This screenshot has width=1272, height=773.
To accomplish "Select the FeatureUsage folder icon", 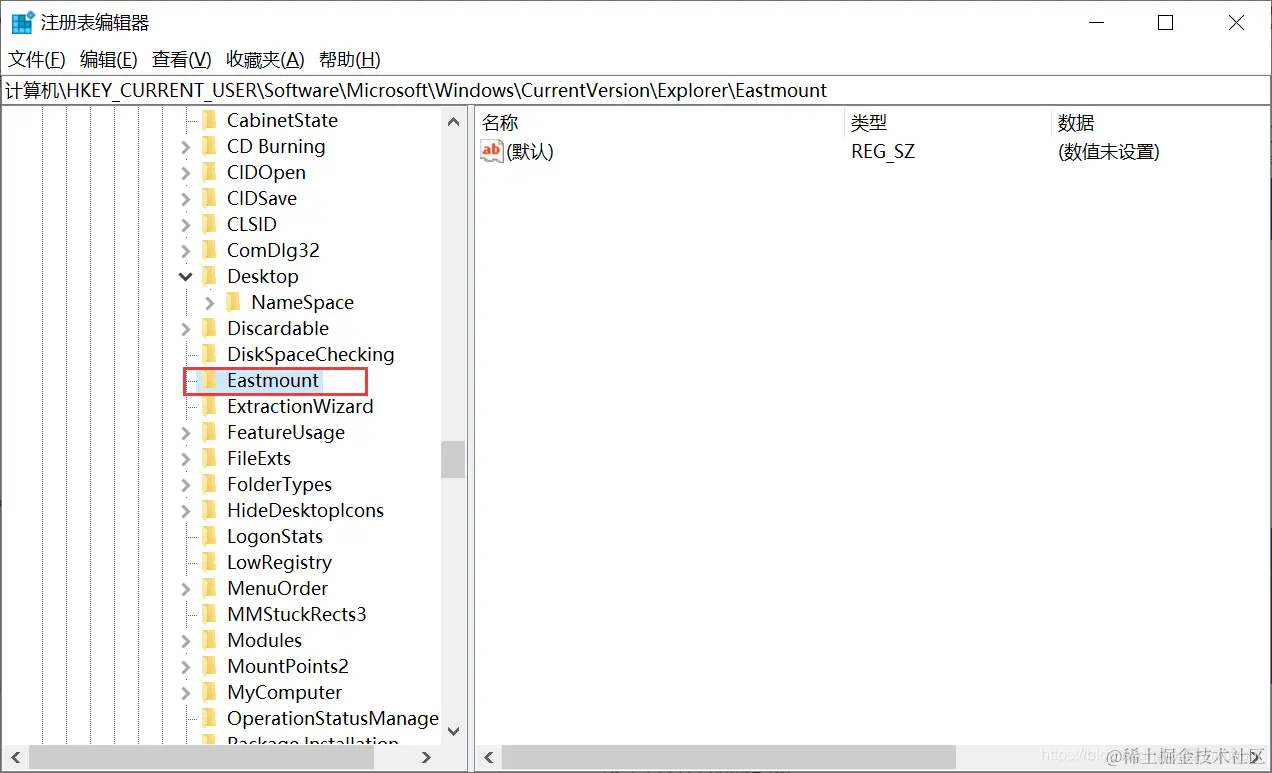I will 209,432.
